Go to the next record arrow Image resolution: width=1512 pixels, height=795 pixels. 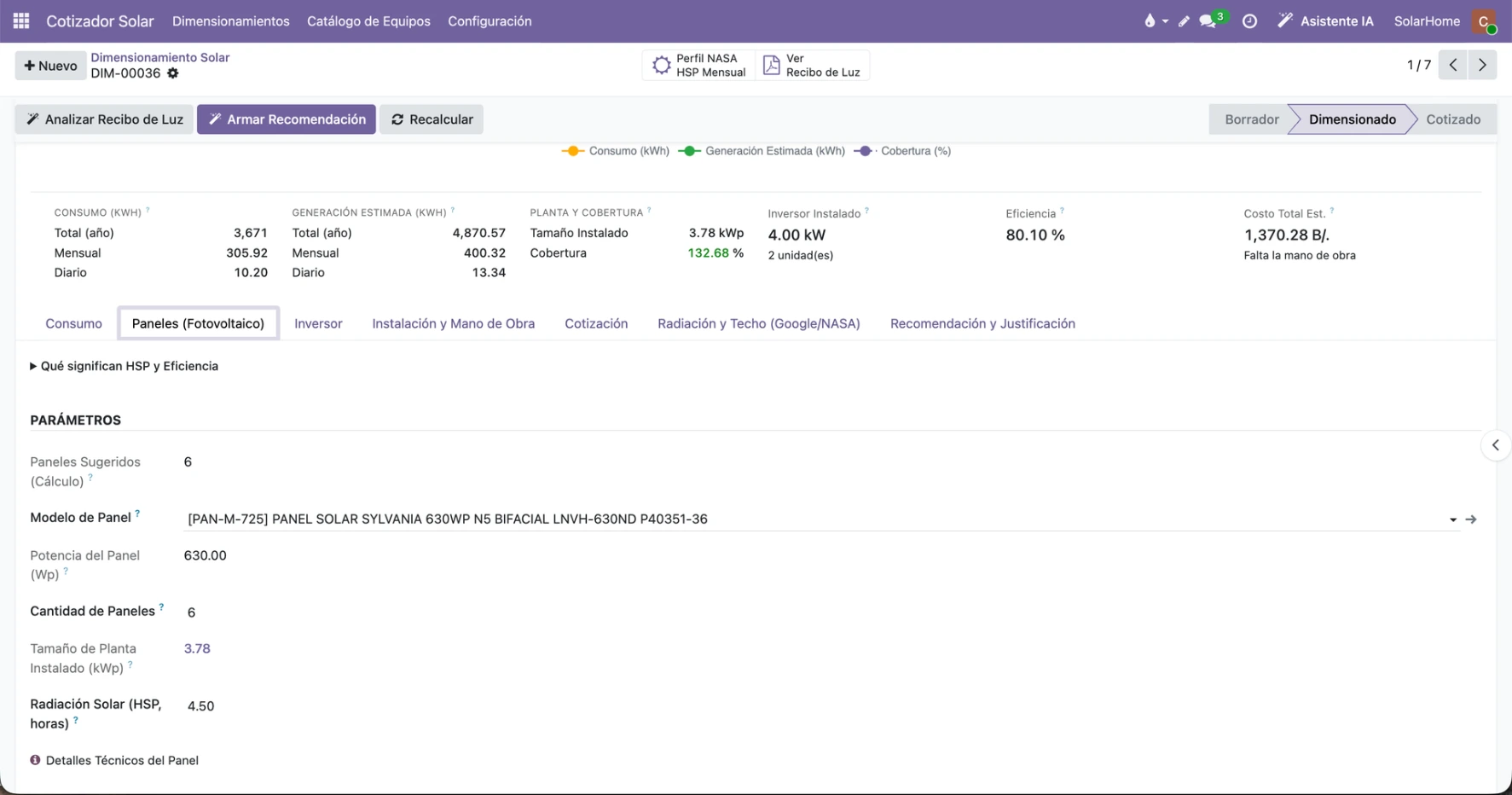1482,65
